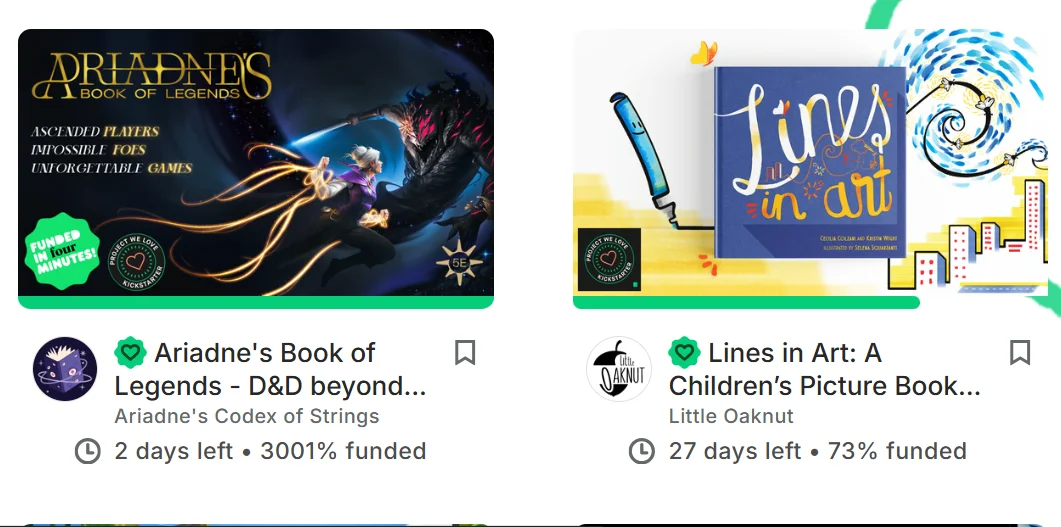Click clock icon next to 2 days left
The width and height of the screenshot is (1061, 527).
tap(88, 451)
